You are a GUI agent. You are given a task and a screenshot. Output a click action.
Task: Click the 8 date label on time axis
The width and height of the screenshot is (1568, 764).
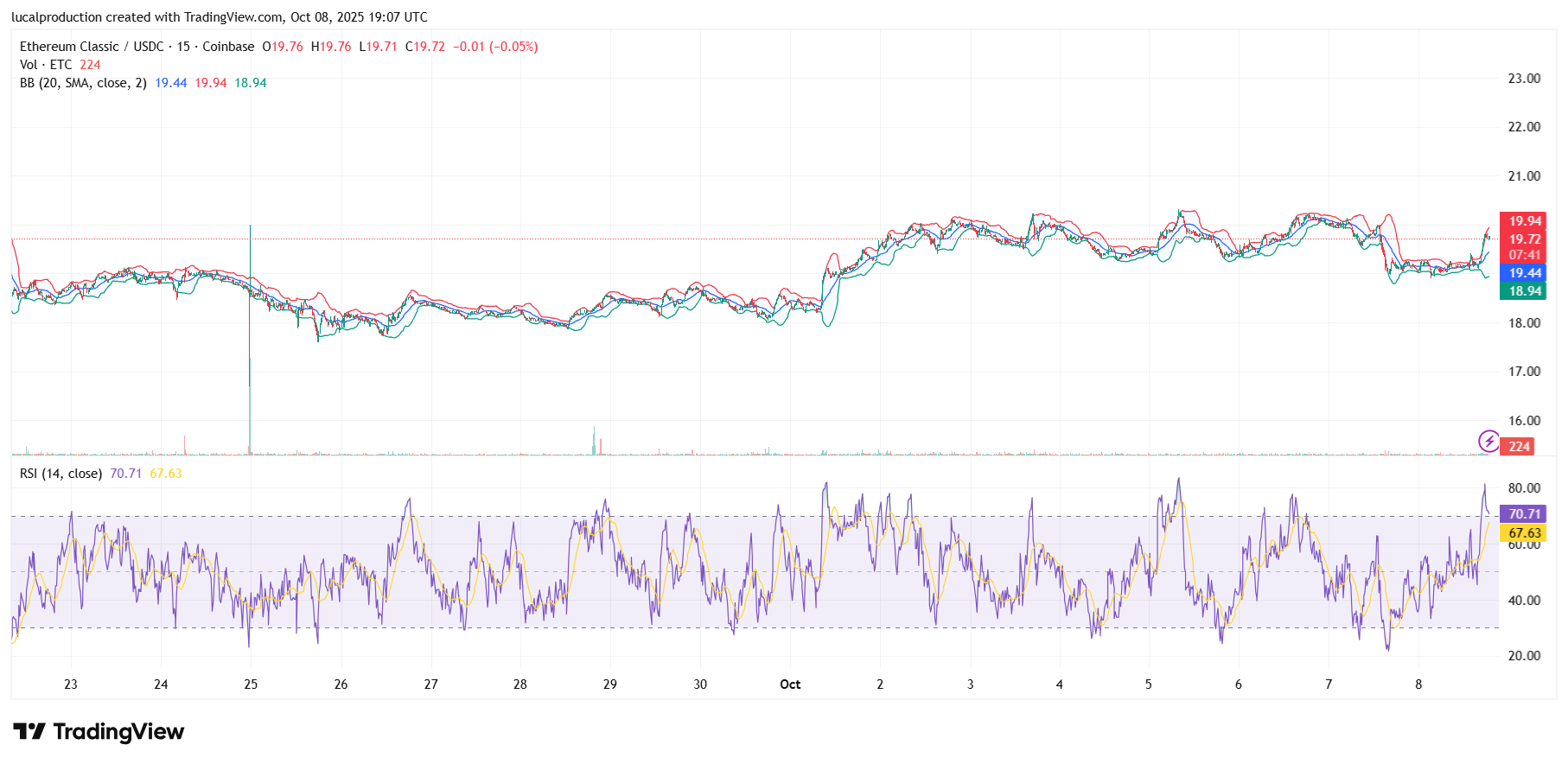coord(1418,684)
